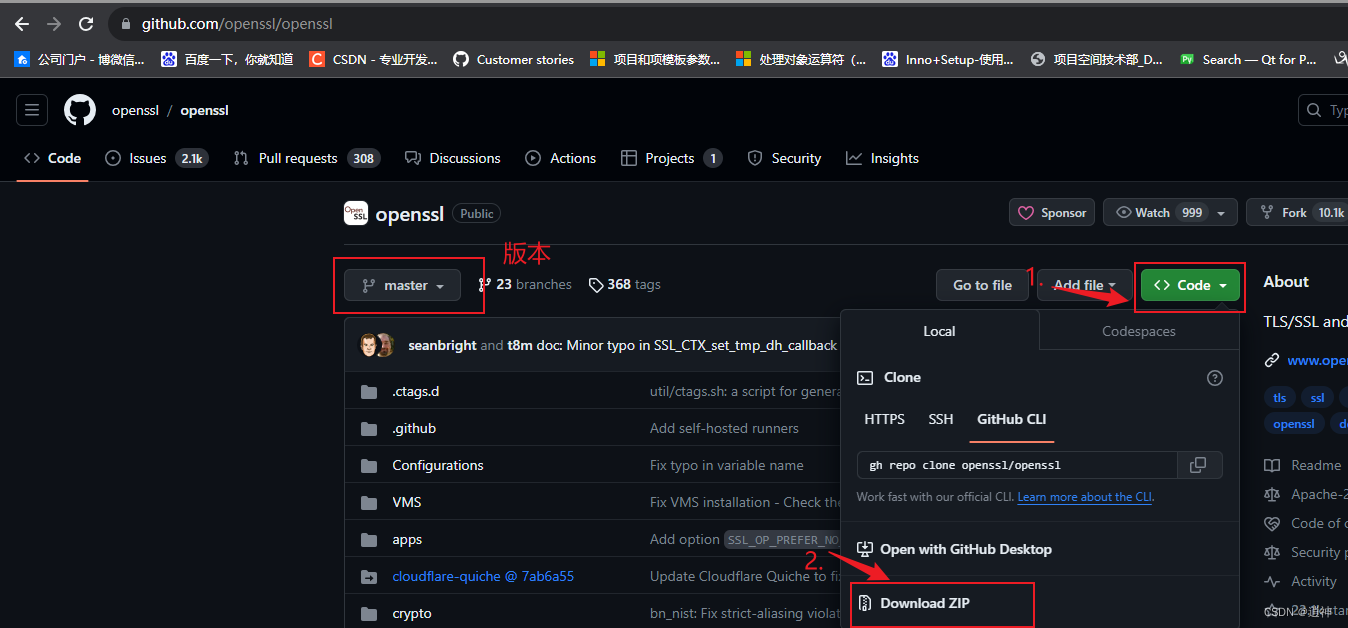
Task: Choose the SSH clone option
Action: coord(941,419)
